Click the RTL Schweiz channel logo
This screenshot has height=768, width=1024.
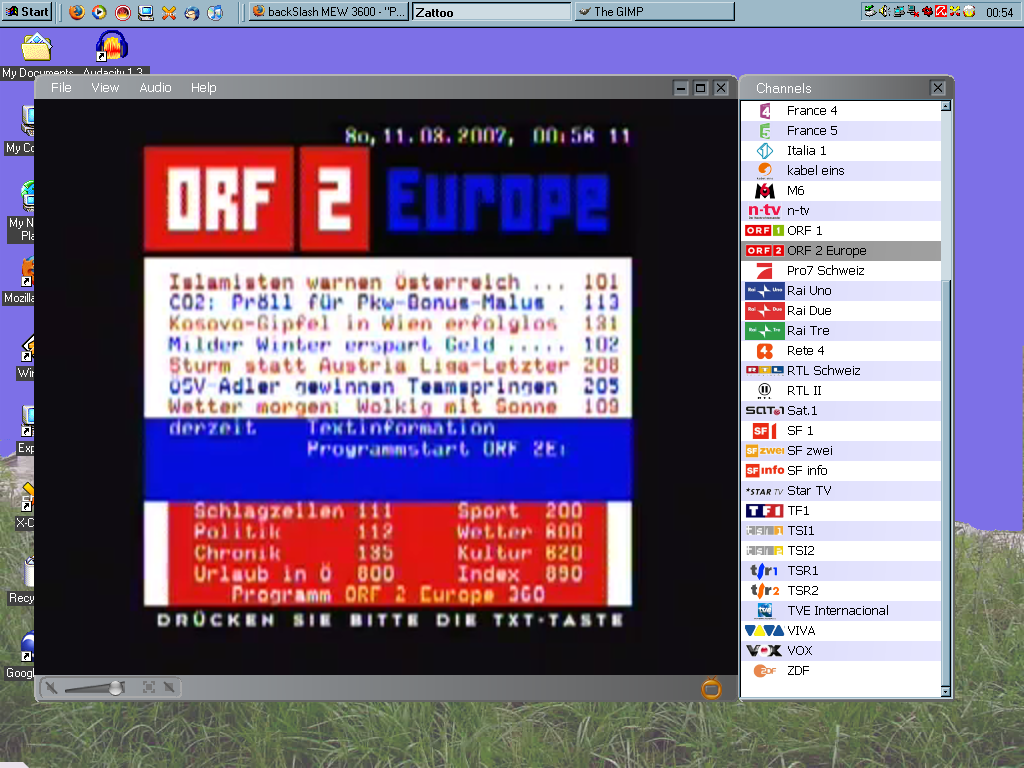click(765, 370)
